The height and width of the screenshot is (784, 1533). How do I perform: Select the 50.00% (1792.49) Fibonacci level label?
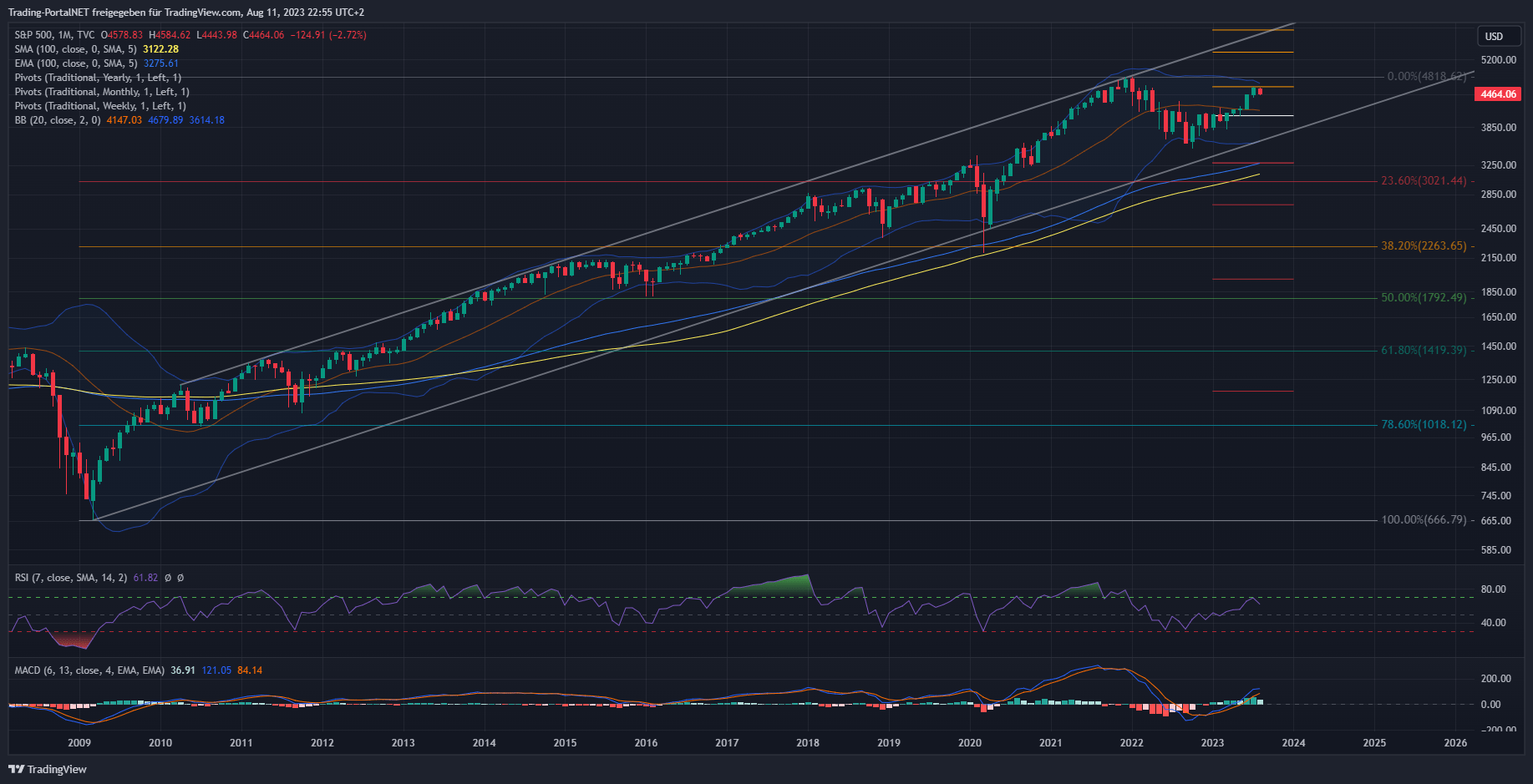click(x=1423, y=297)
